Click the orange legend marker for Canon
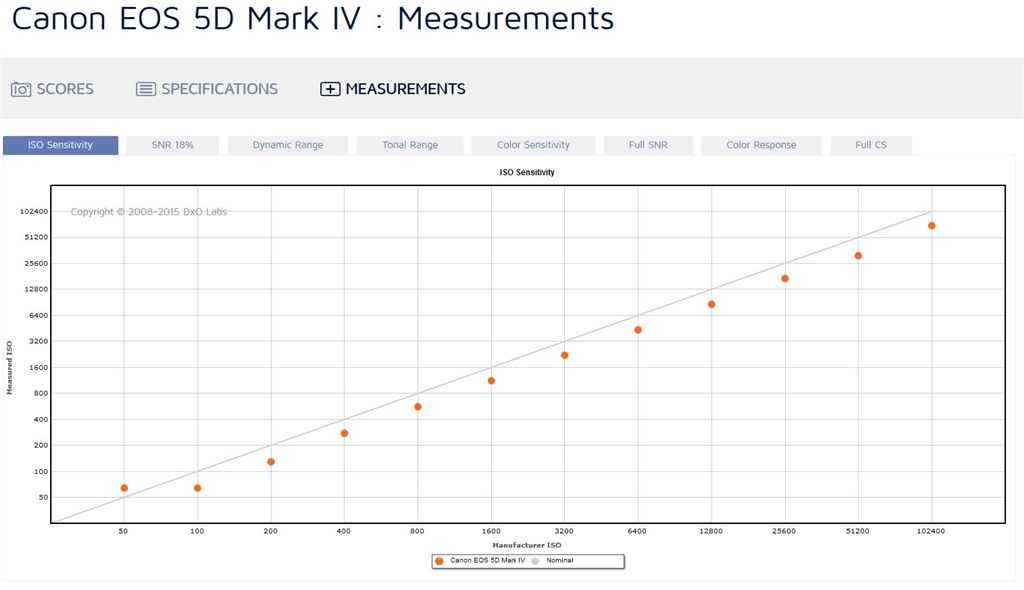 coord(440,561)
